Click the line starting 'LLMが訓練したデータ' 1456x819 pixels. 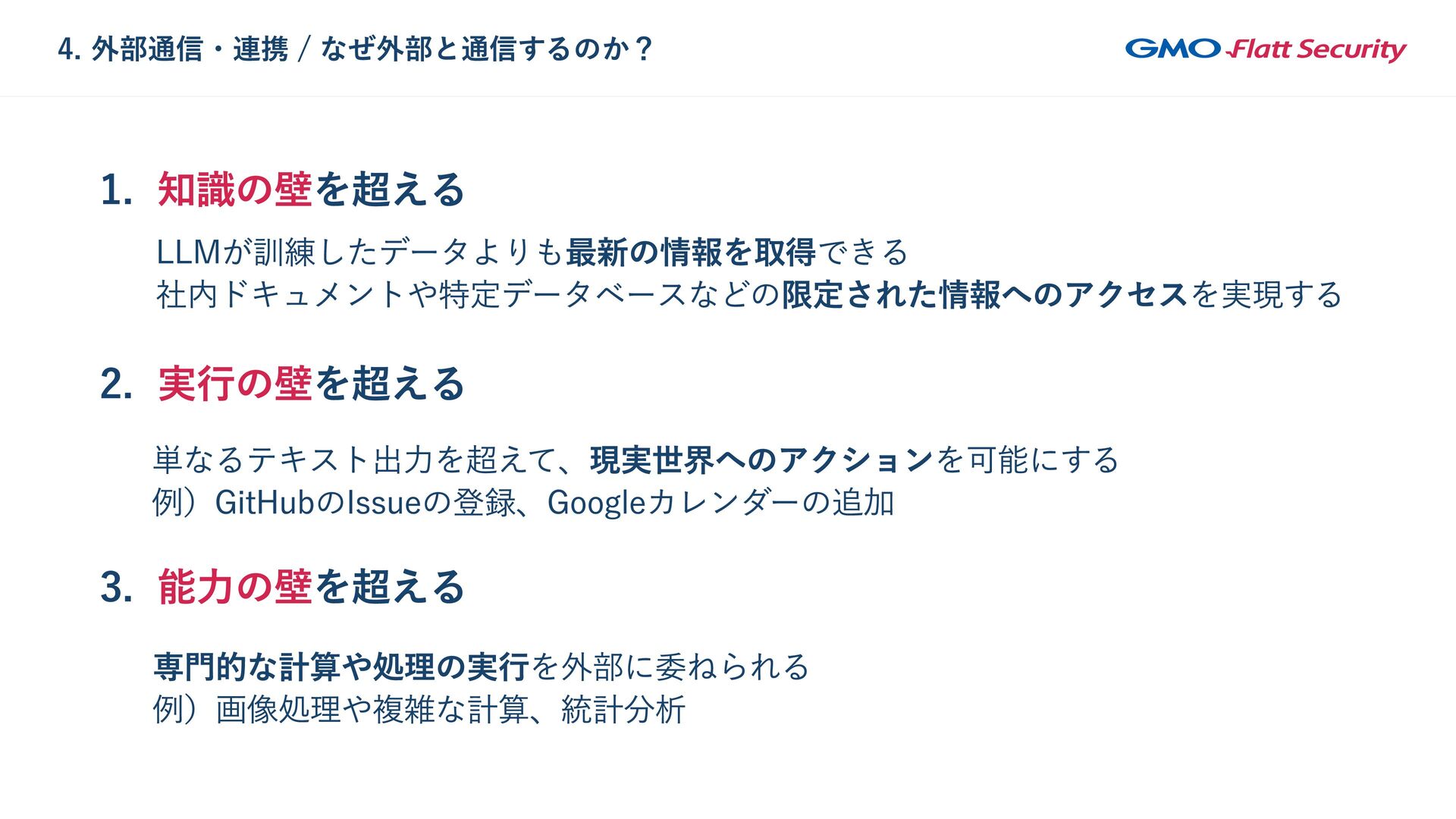[x=532, y=253]
